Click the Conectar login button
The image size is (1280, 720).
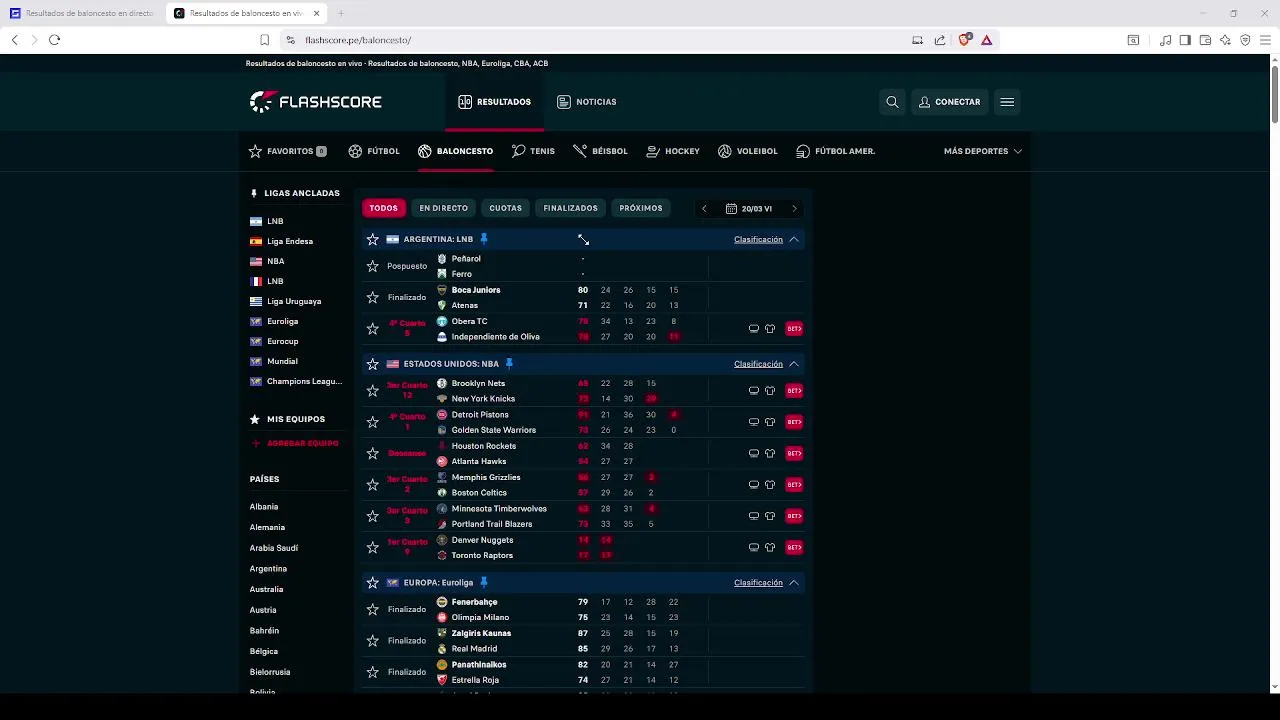click(949, 102)
